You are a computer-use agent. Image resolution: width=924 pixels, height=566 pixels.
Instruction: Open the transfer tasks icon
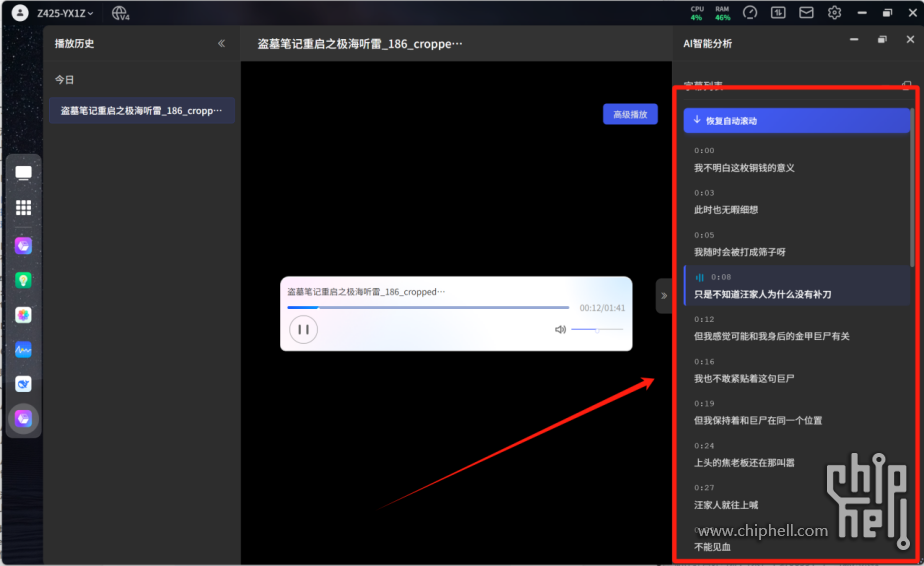tap(778, 13)
